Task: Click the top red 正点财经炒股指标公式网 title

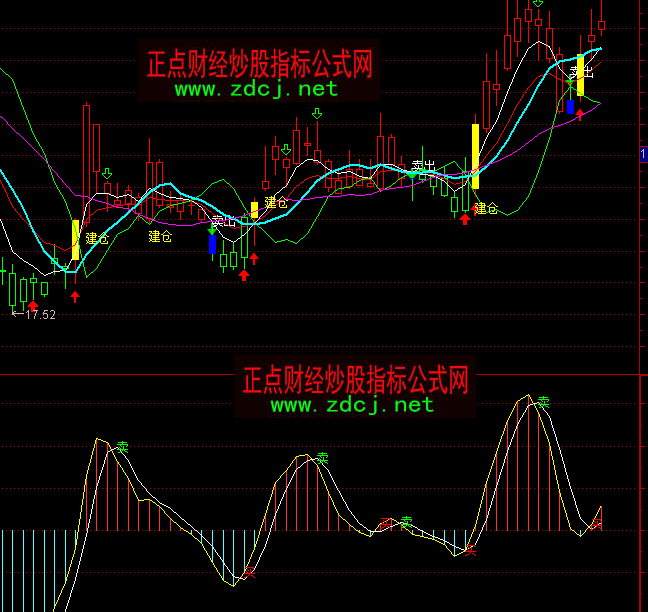Action: click(x=259, y=66)
